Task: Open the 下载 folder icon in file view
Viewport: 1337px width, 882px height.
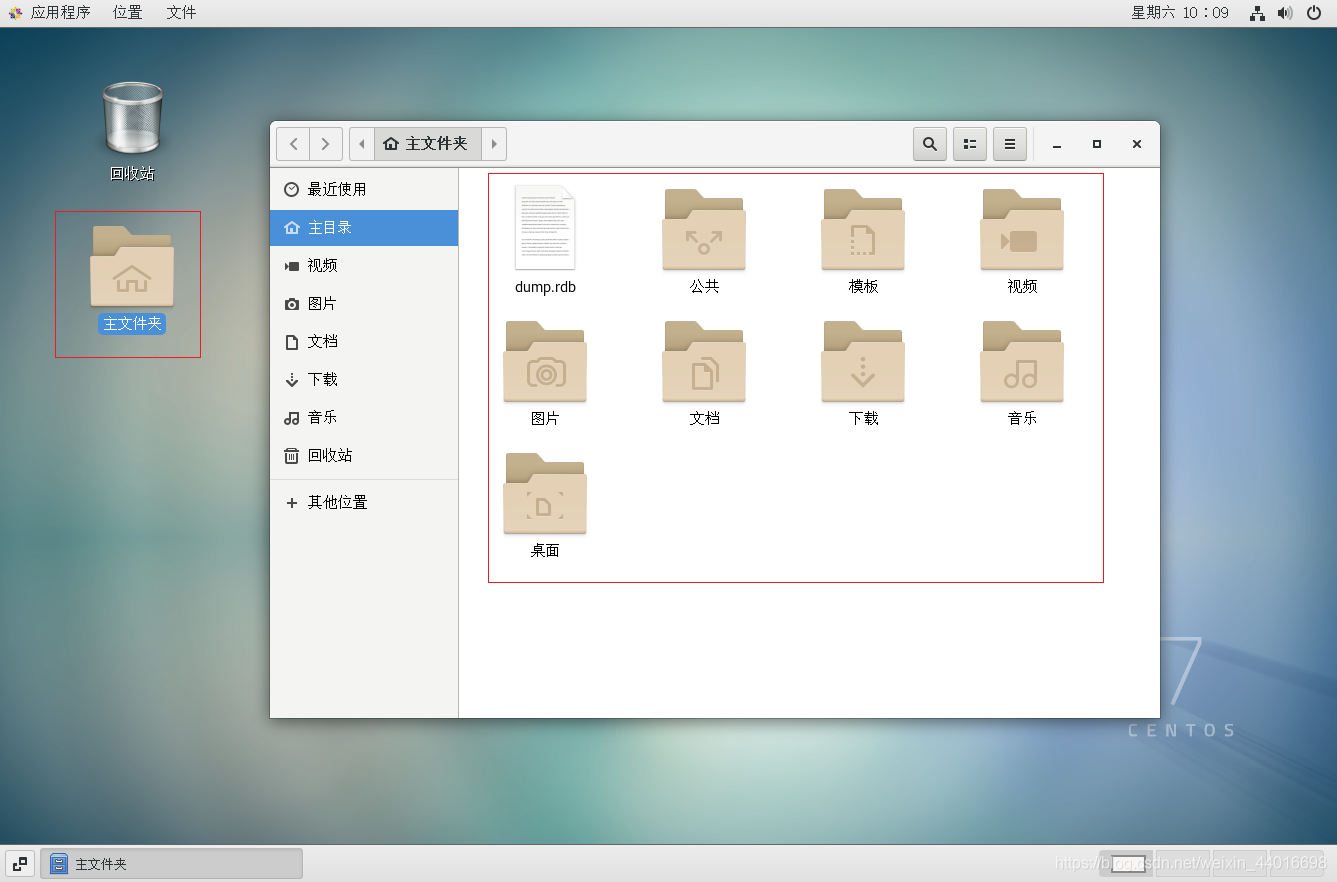Action: [863, 361]
